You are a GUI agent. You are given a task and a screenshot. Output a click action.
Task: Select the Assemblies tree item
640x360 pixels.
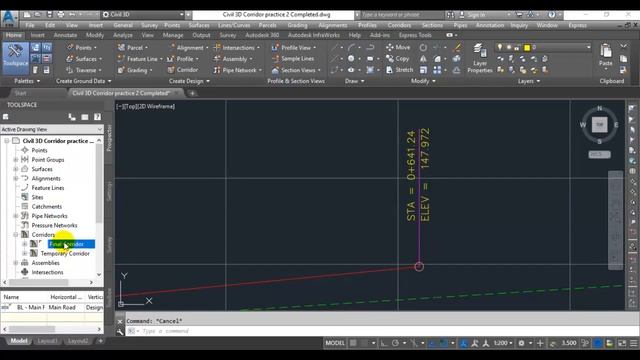pyautogui.click(x=45, y=263)
